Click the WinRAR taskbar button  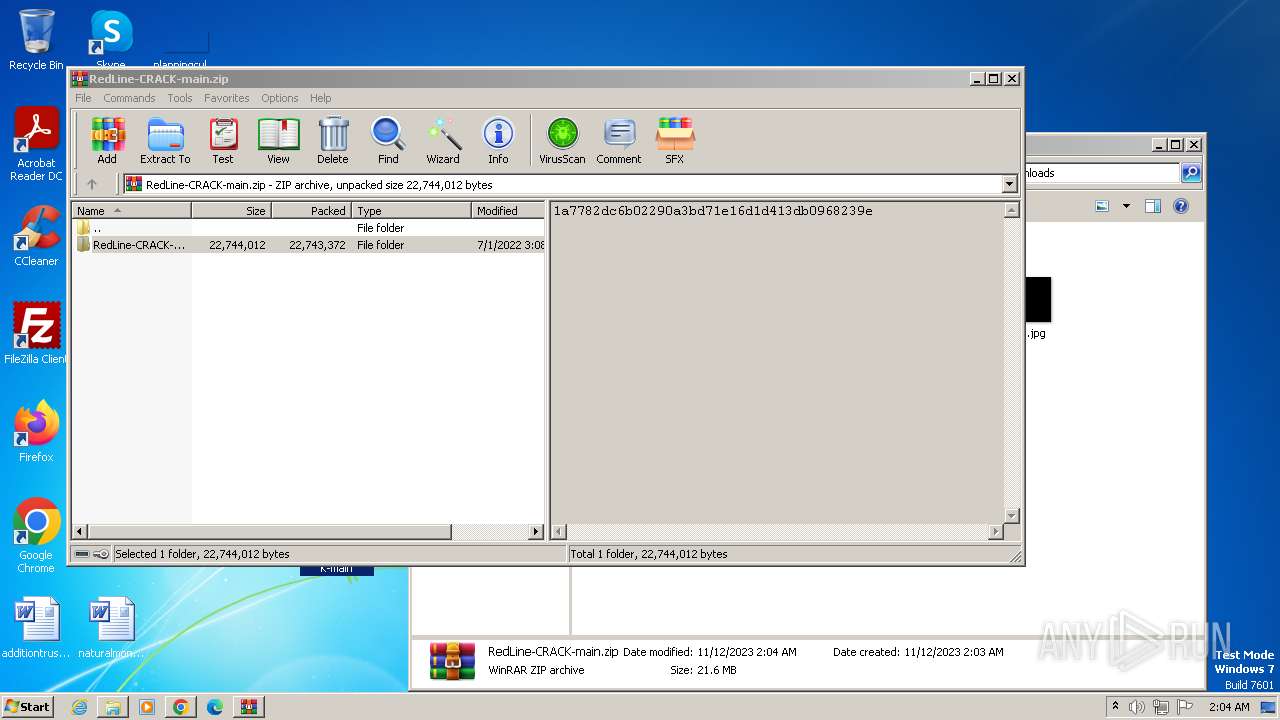(x=248, y=707)
